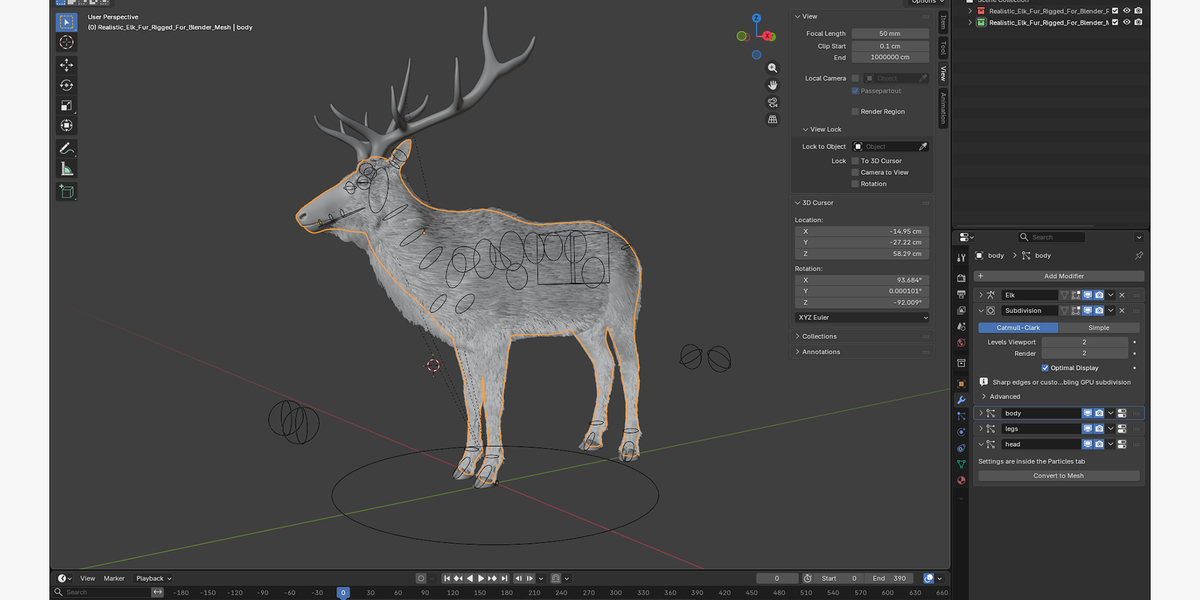Switch to orthographic grid view icon
Screen dimensions: 1200x600
[773, 119]
